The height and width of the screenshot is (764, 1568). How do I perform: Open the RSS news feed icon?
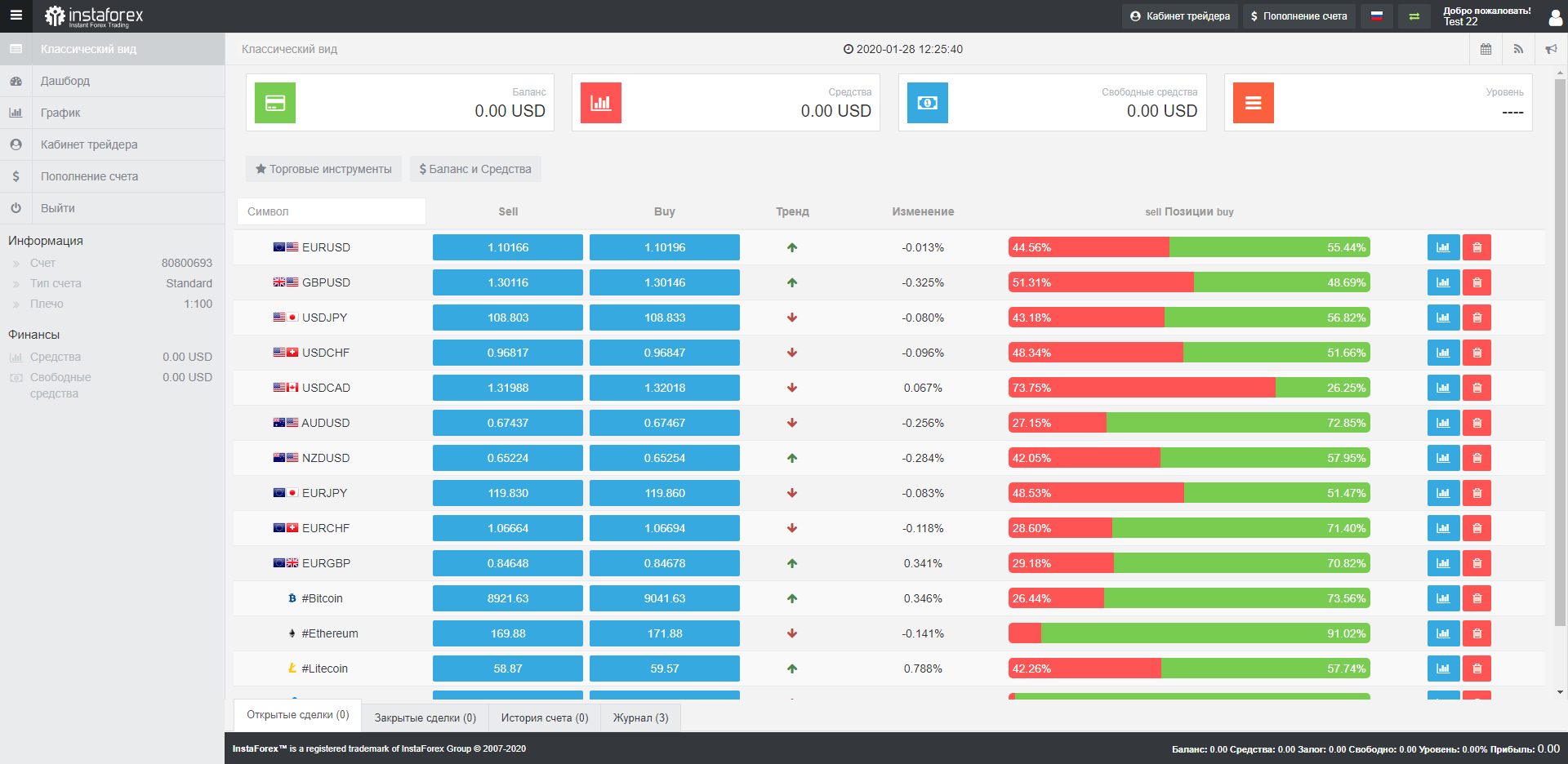pyautogui.click(x=1518, y=49)
